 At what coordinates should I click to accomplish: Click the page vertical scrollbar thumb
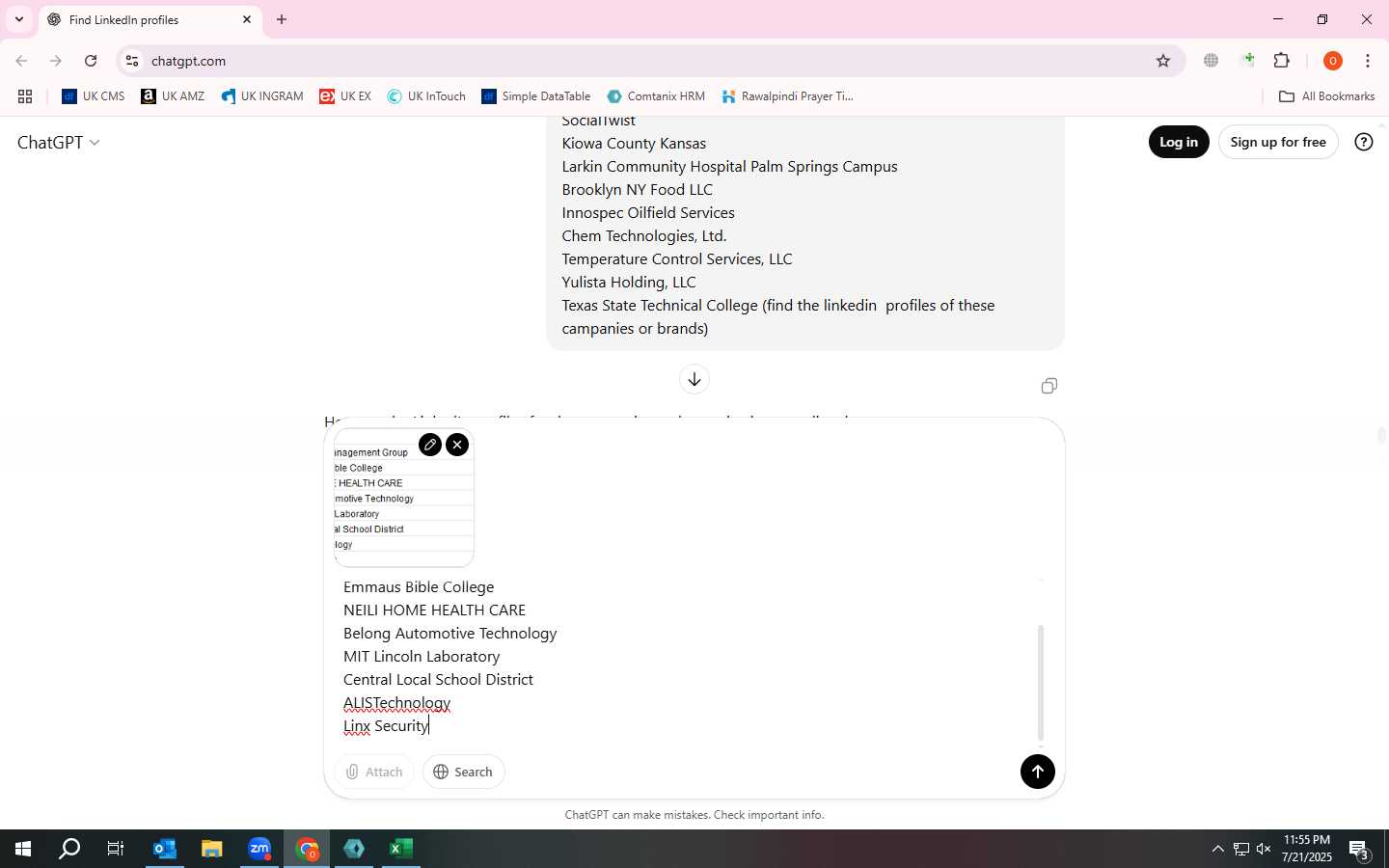(1381, 435)
